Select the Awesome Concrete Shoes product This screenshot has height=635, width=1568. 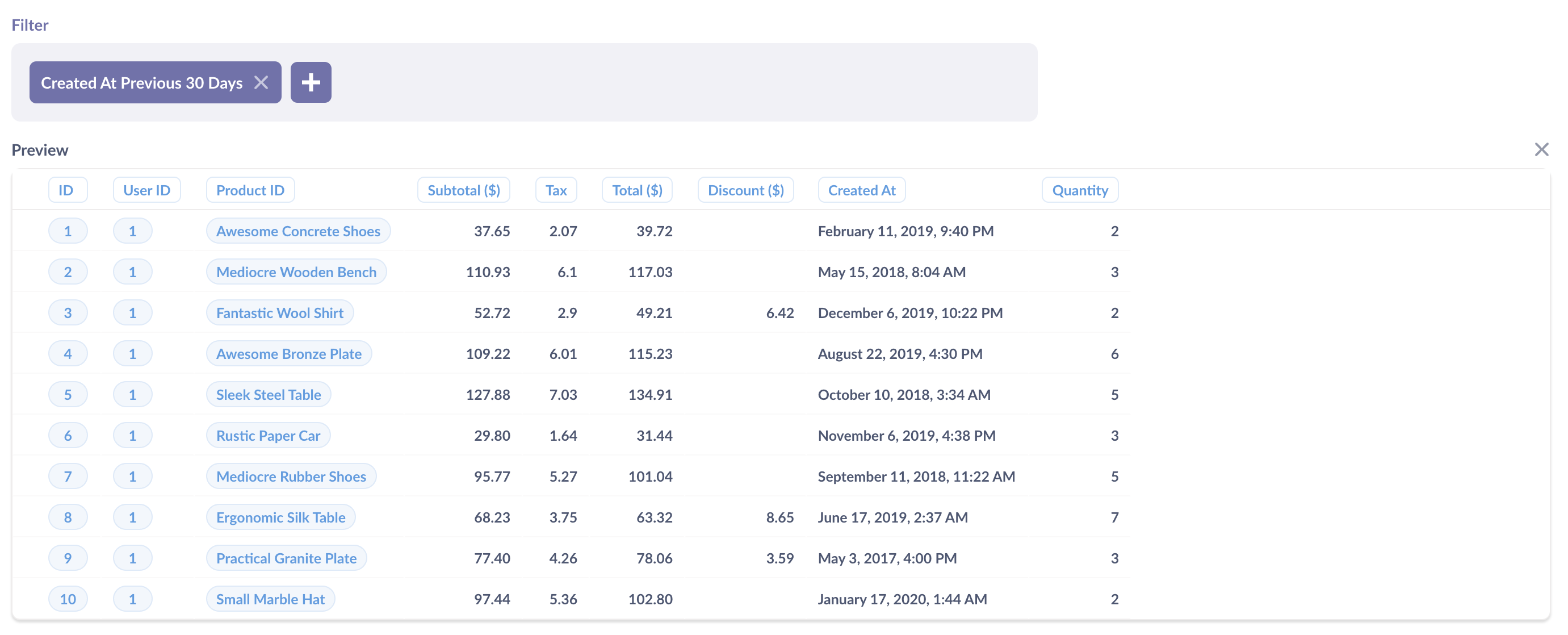pos(297,231)
